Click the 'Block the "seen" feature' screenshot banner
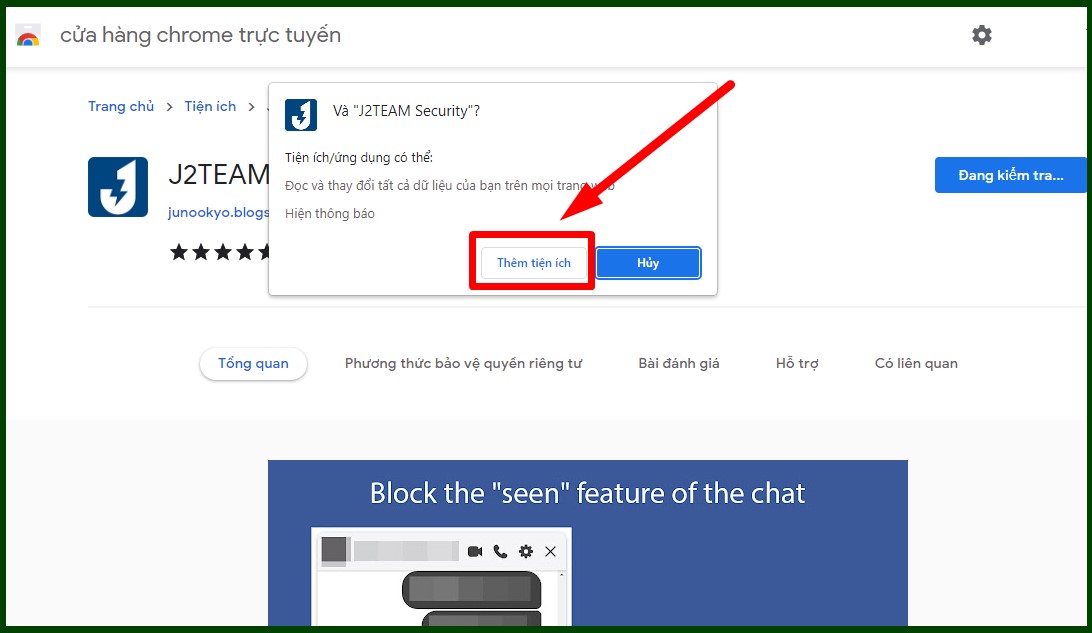Viewport: 1092px width, 633px height. point(588,543)
